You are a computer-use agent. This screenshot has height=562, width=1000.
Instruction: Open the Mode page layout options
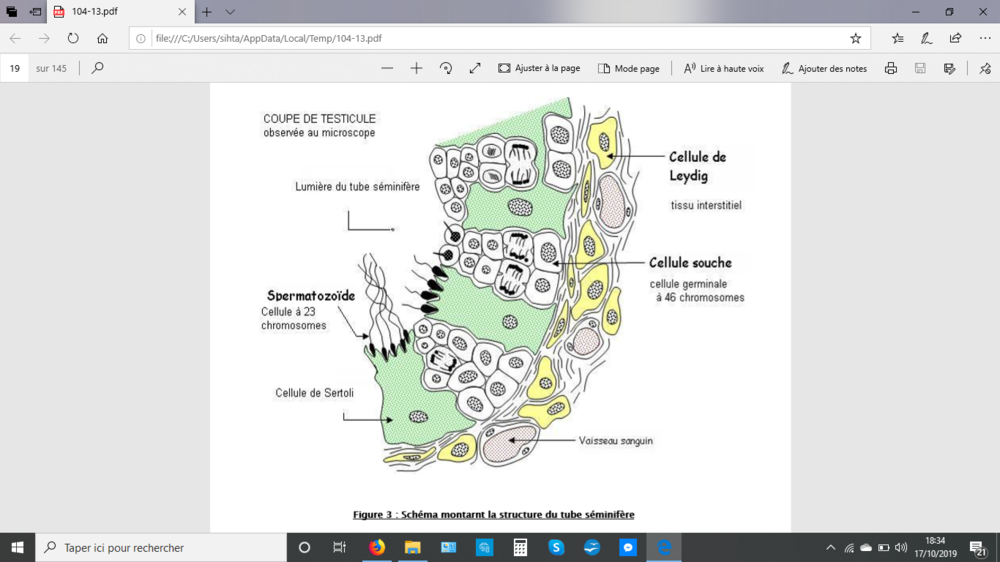[629, 68]
